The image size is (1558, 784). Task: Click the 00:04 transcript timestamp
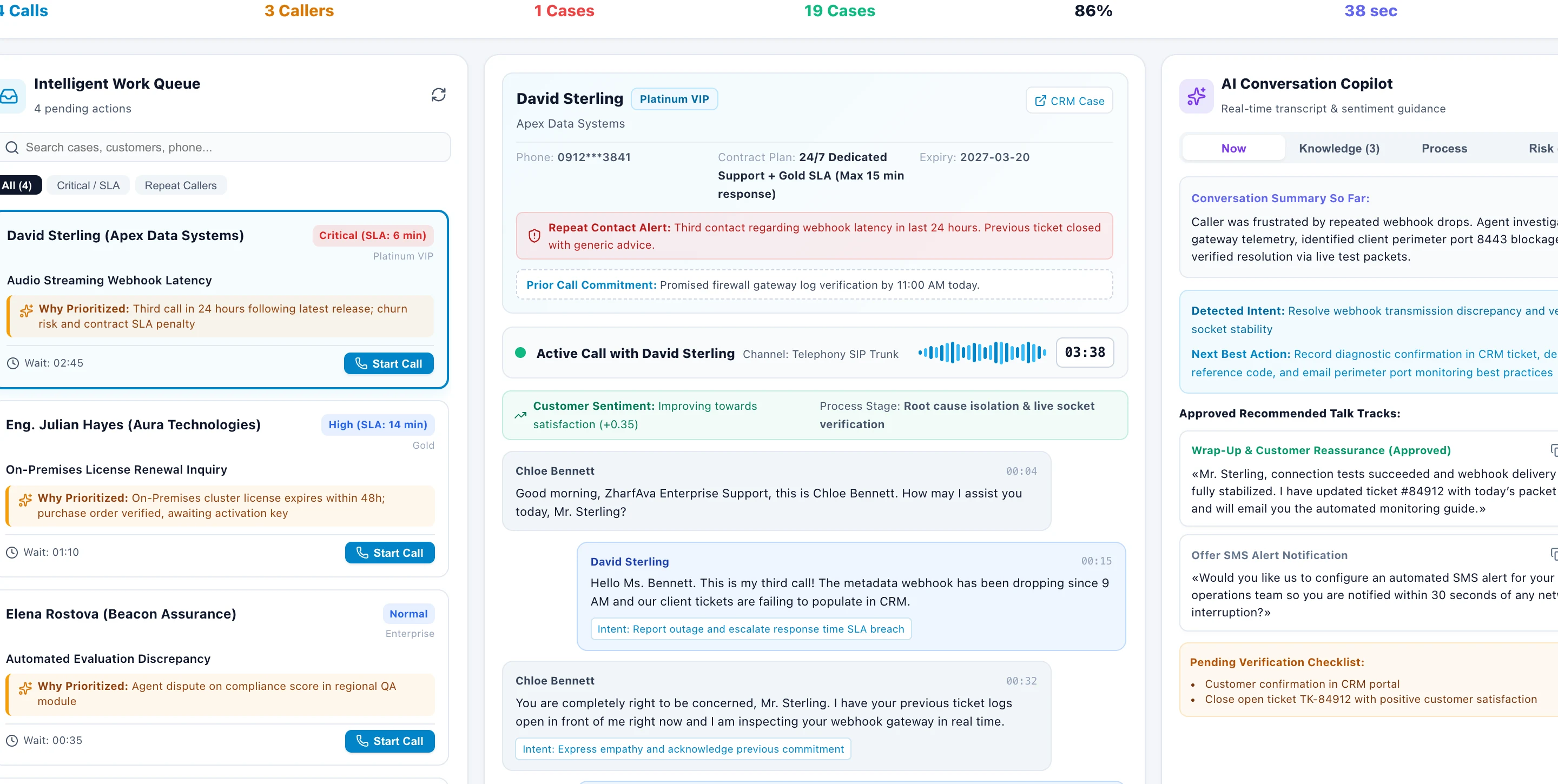pyautogui.click(x=1021, y=471)
